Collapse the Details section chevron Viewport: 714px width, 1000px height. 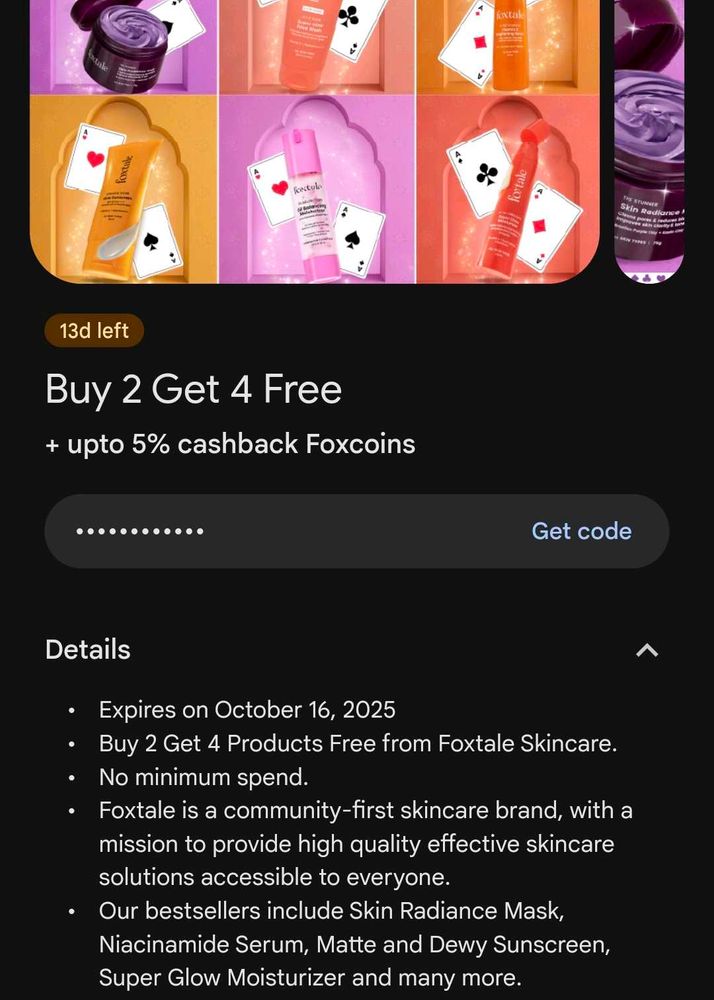[646, 651]
